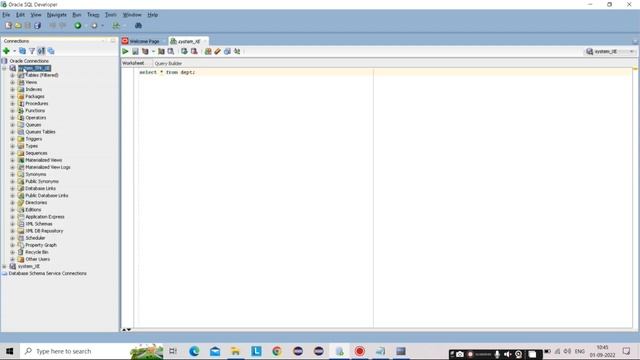This screenshot has height=360, width=640.
Task: Select Database Schema Service Connections node
Action: click(47, 273)
